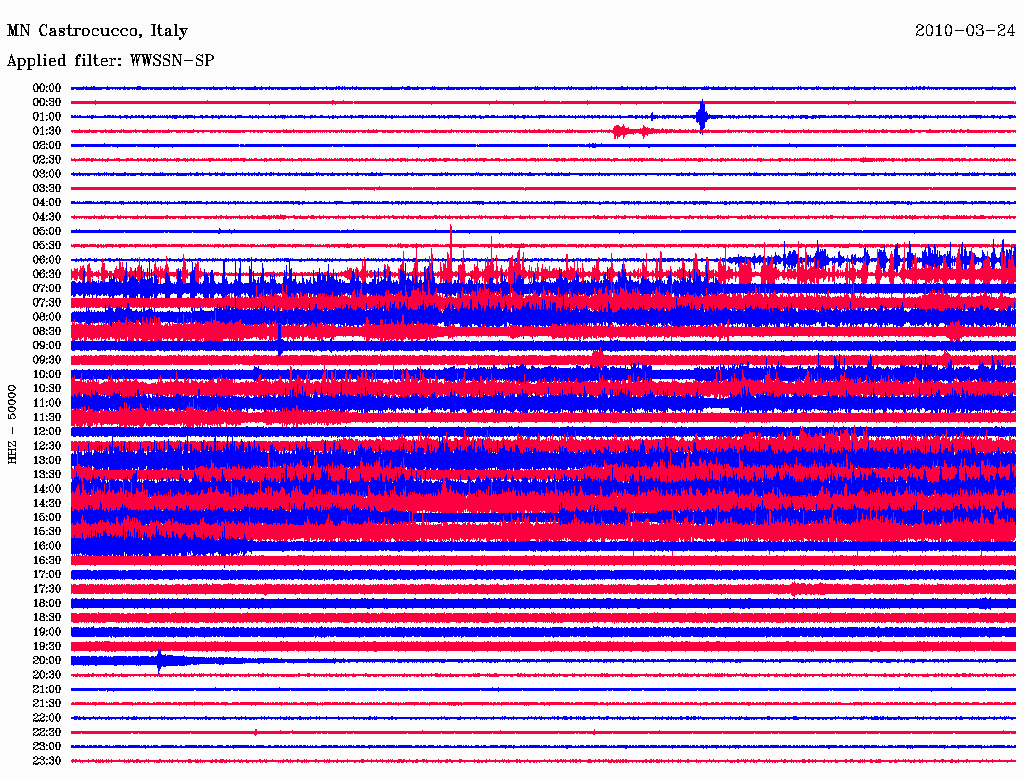Click the blue spike on the 09:00 trace

[x=280, y=340]
